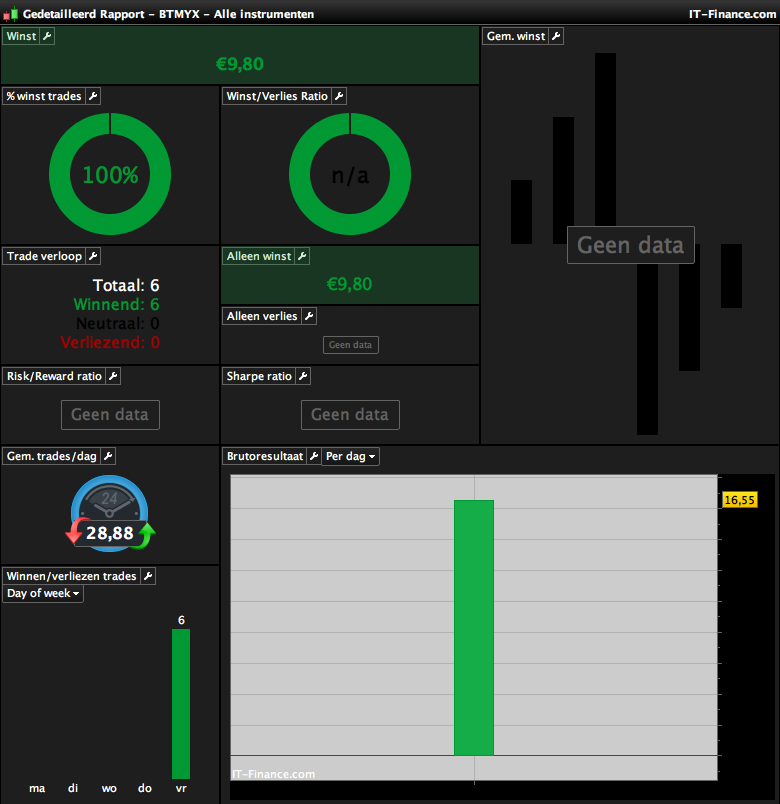Screen dimensions: 780x804
Task: Select the green daily result bar
Action: pos(474,628)
